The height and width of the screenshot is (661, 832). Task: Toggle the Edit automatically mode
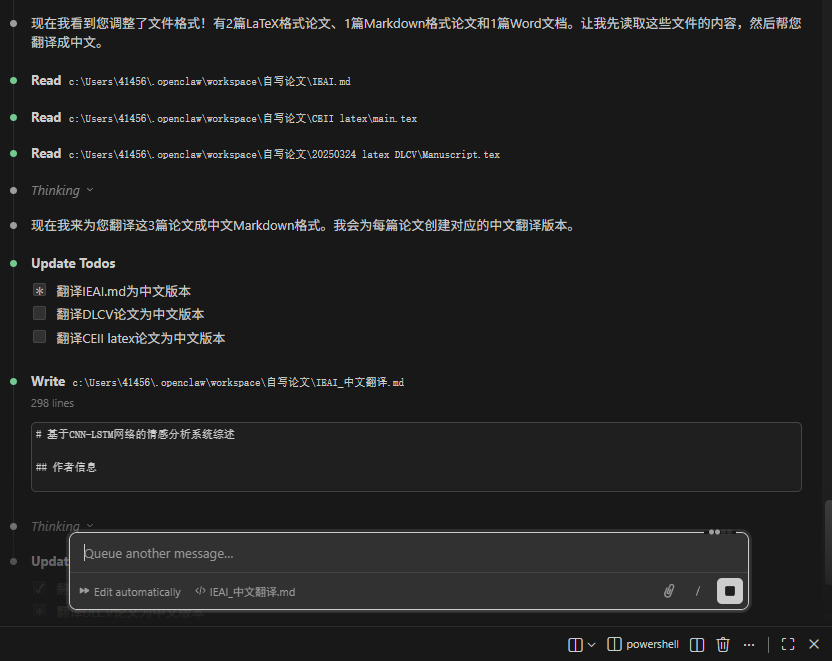(x=130, y=592)
